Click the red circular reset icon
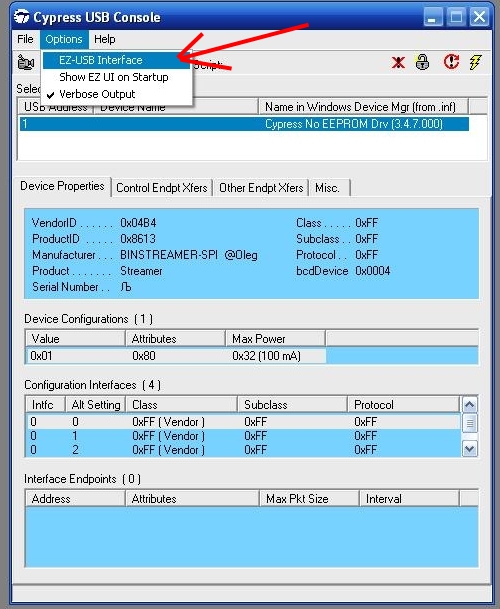The image size is (500, 609). pyautogui.click(x=451, y=62)
